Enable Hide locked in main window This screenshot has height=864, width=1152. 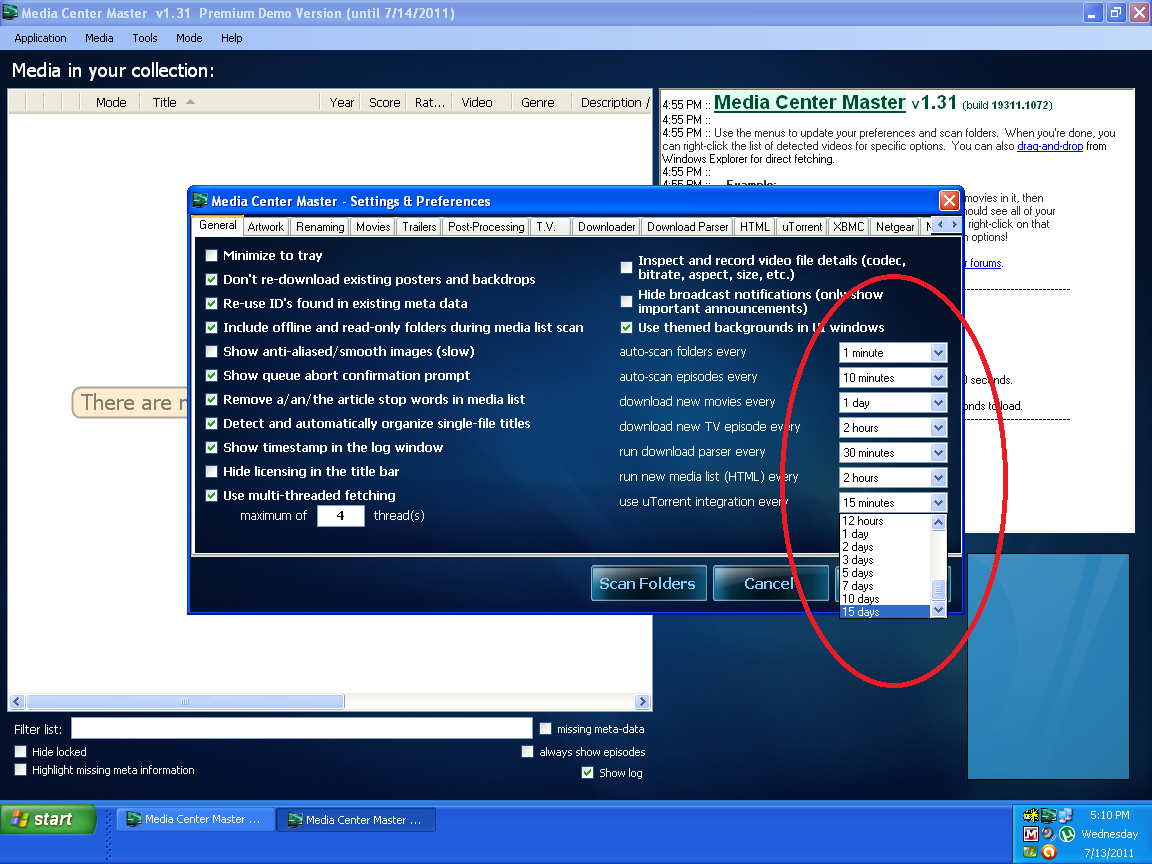[21, 752]
